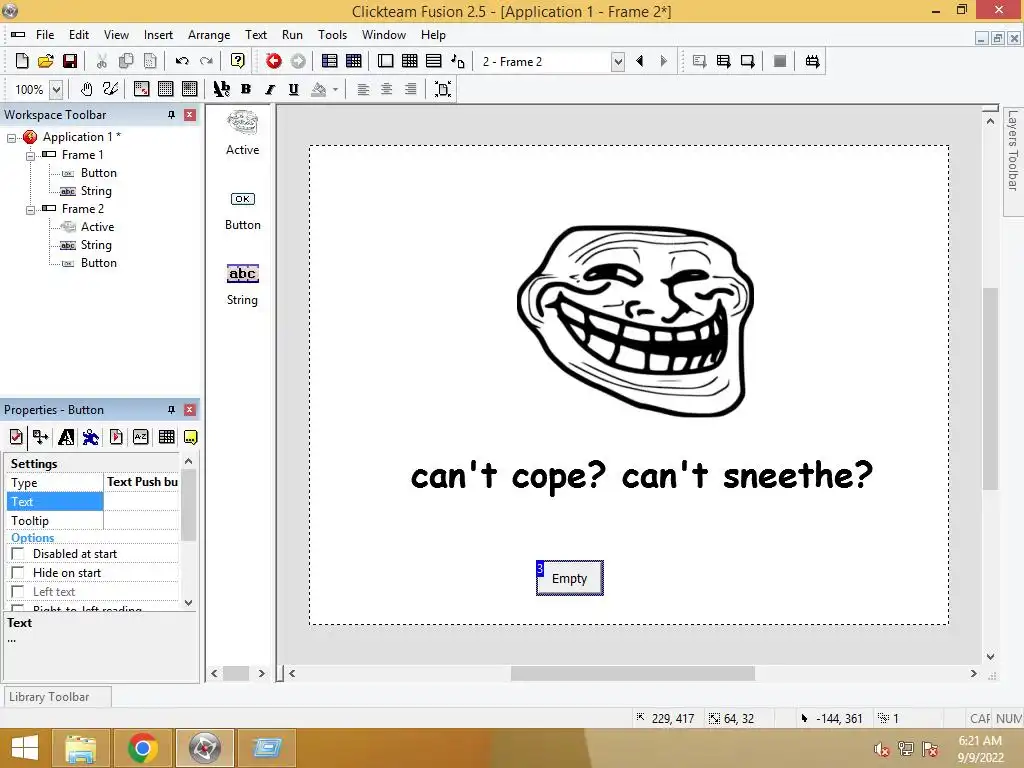
Task: Check the Hide on start option
Action: [x=18, y=573]
